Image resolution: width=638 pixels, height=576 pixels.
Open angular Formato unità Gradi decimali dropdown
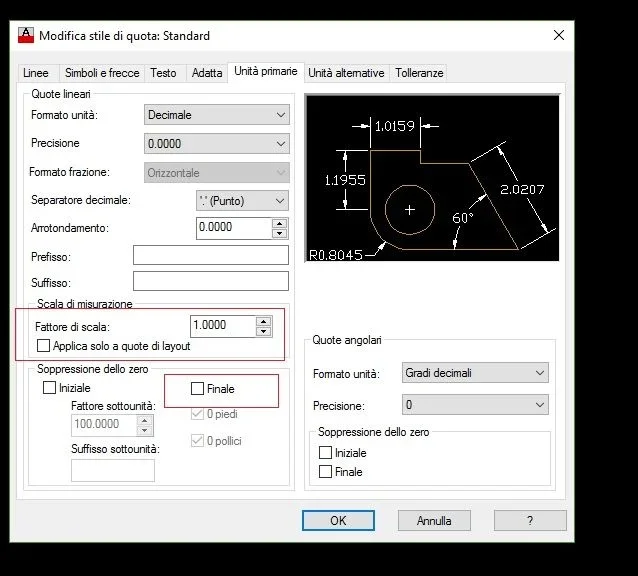[475, 373]
